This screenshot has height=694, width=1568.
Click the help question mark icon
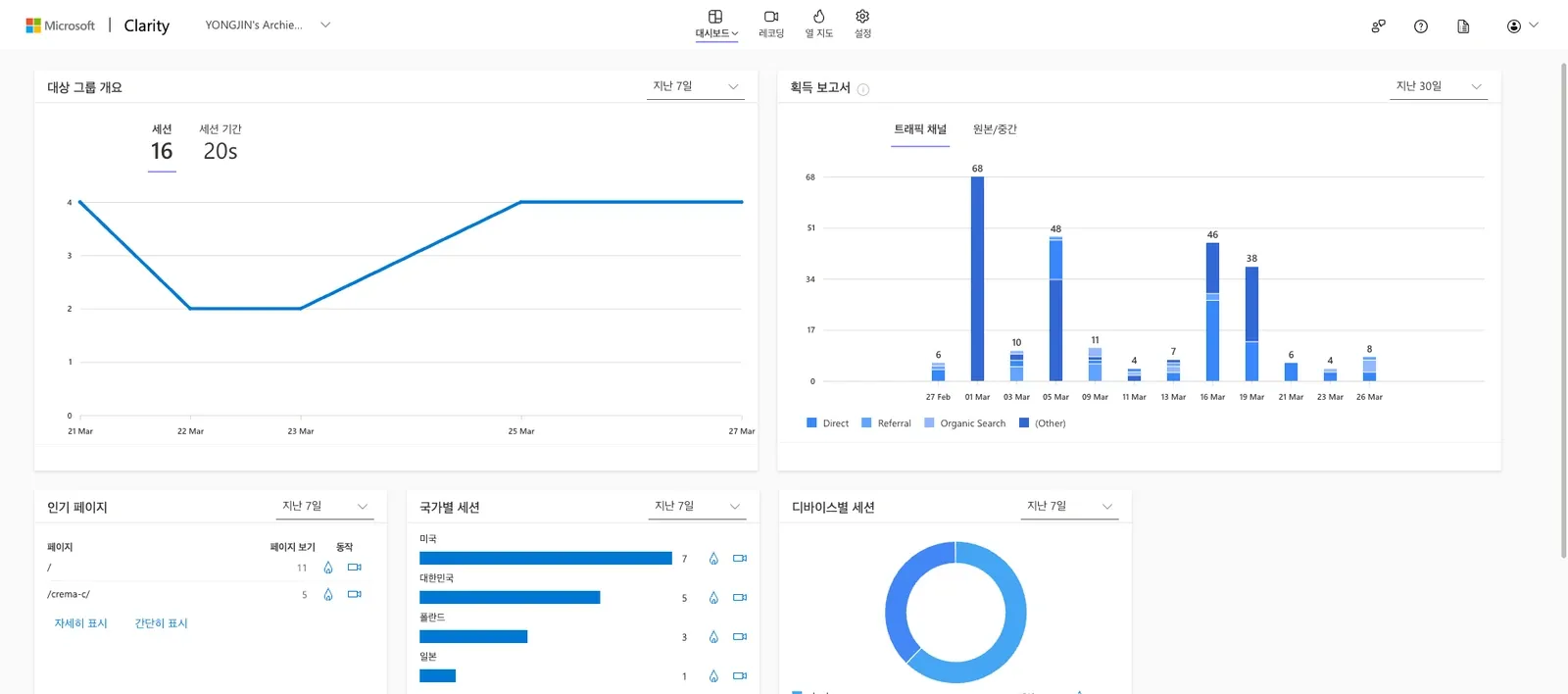[x=1420, y=26]
